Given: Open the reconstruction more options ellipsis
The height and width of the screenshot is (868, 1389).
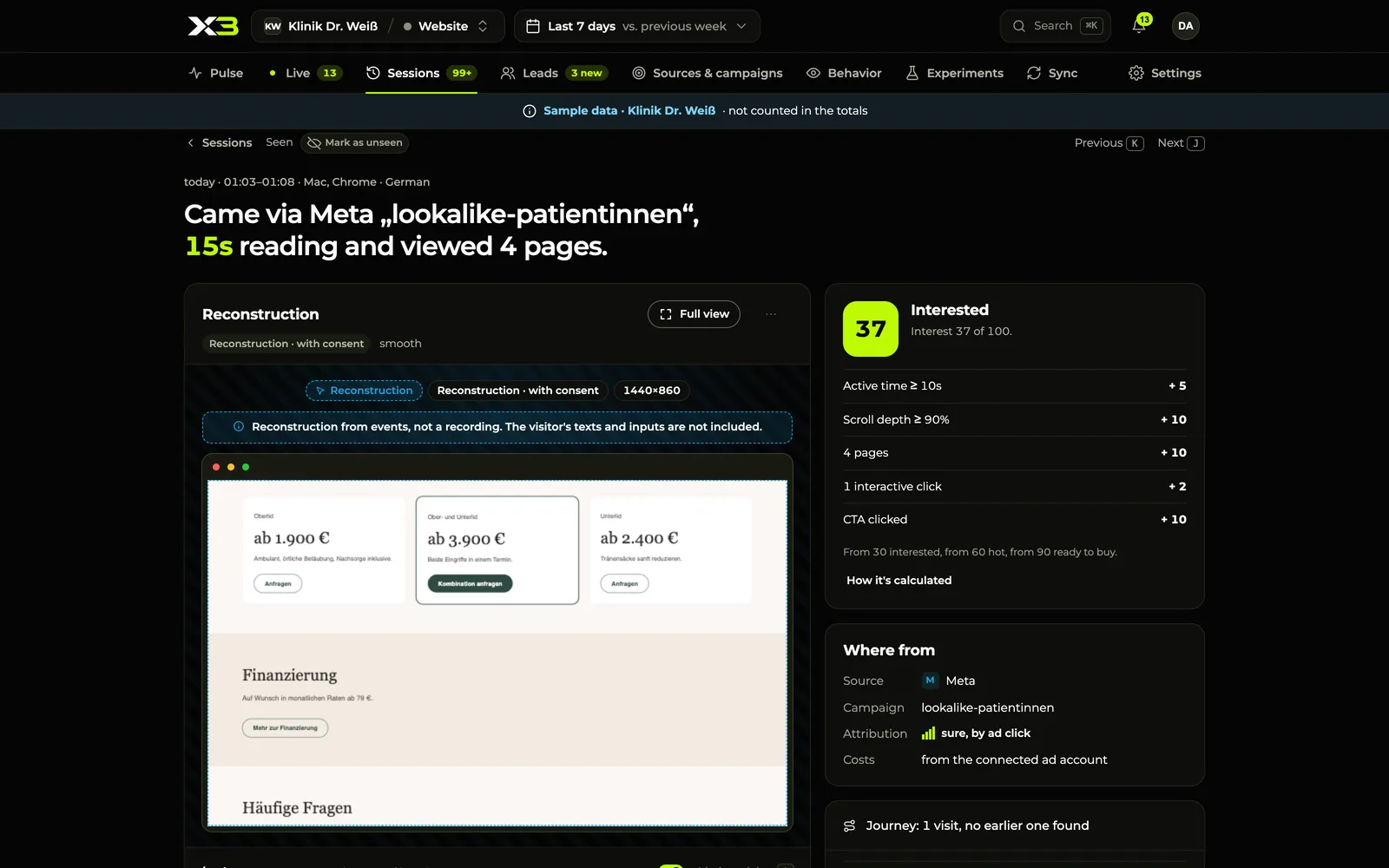Looking at the screenshot, I should 771,314.
